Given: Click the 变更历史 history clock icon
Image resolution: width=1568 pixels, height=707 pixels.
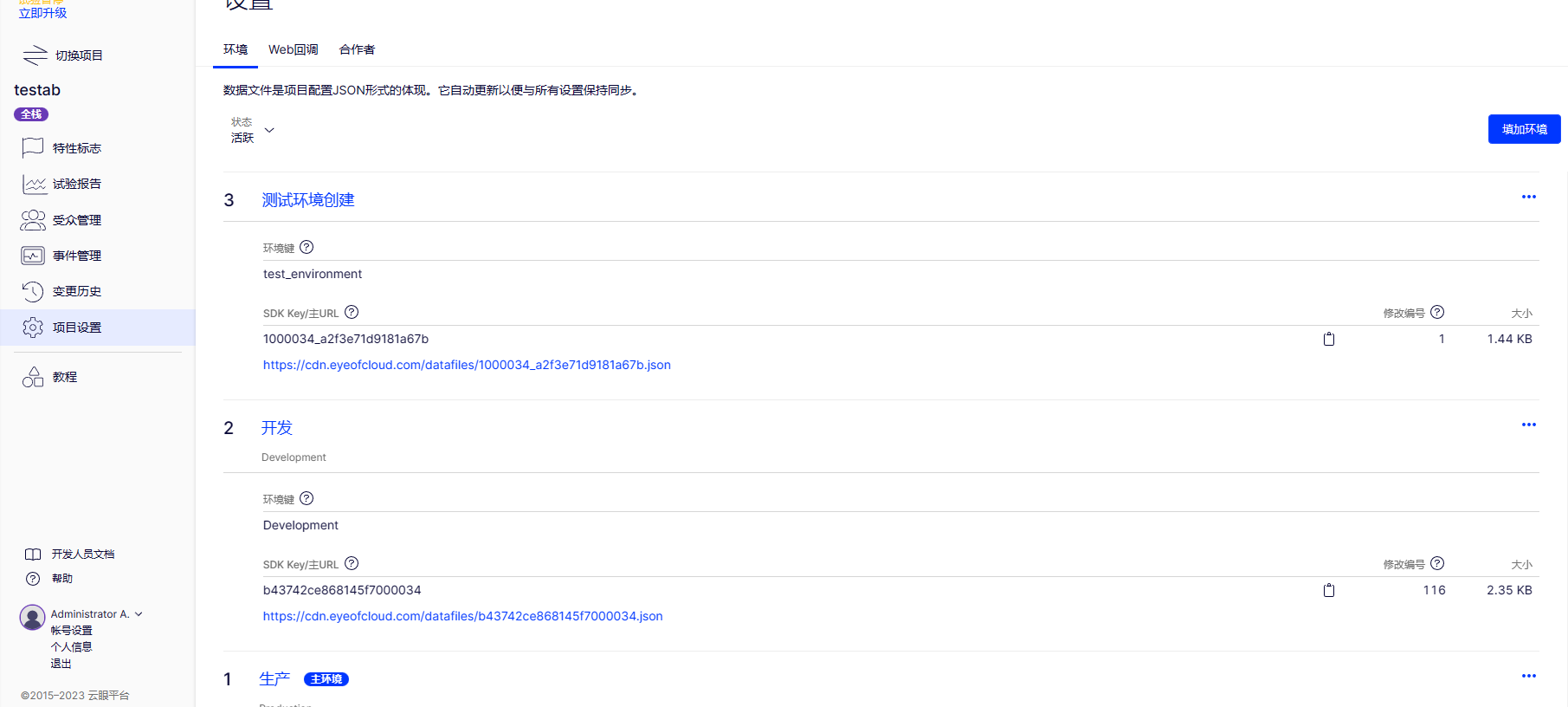Looking at the screenshot, I should 33,291.
